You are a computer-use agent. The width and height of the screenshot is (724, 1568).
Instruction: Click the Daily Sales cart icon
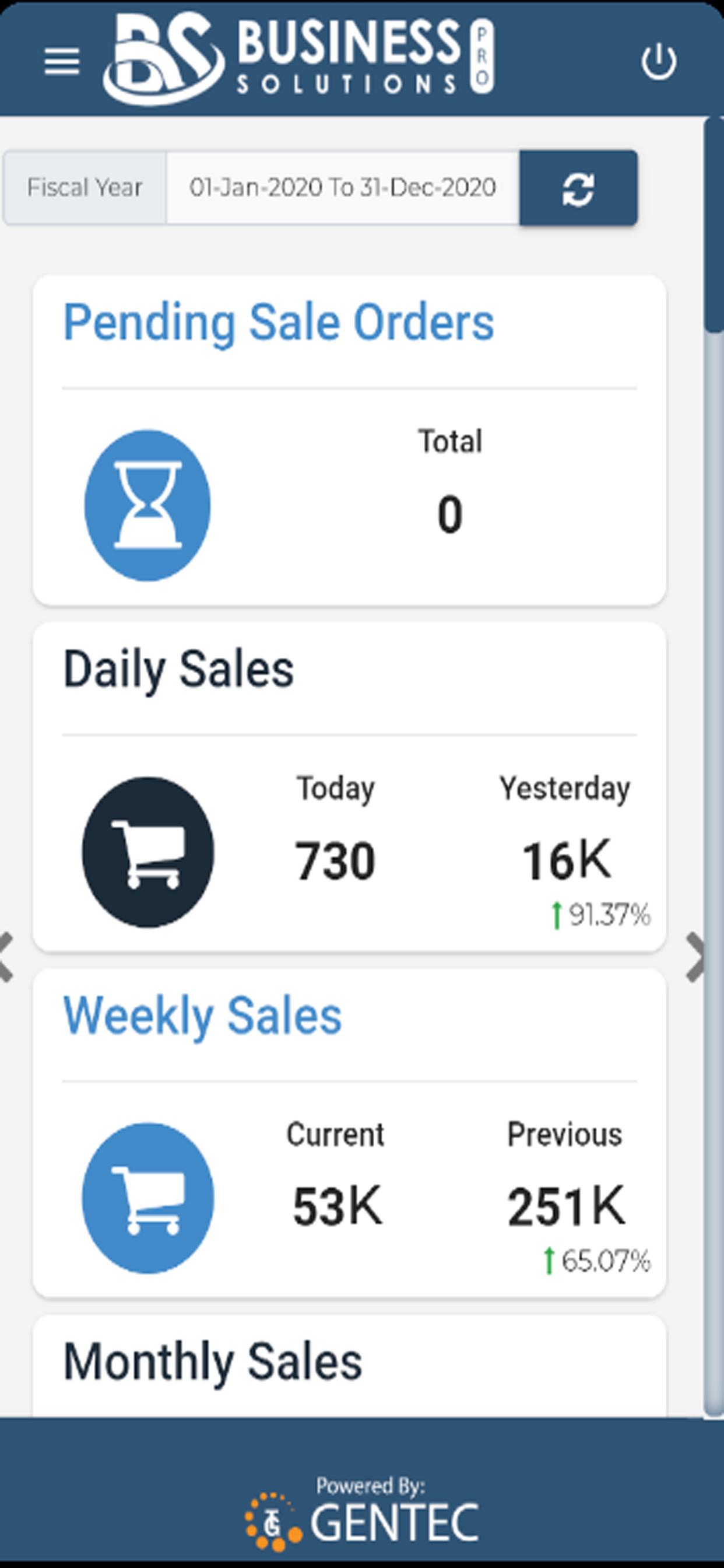coord(148,852)
